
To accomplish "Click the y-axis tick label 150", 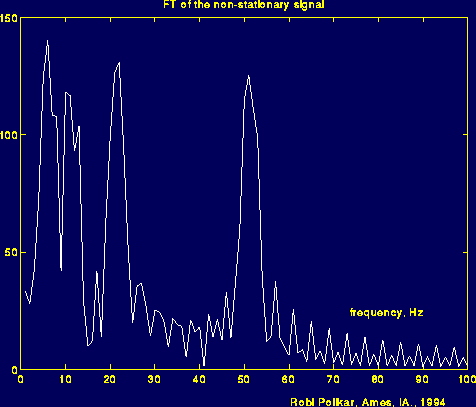I will click(9, 18).
